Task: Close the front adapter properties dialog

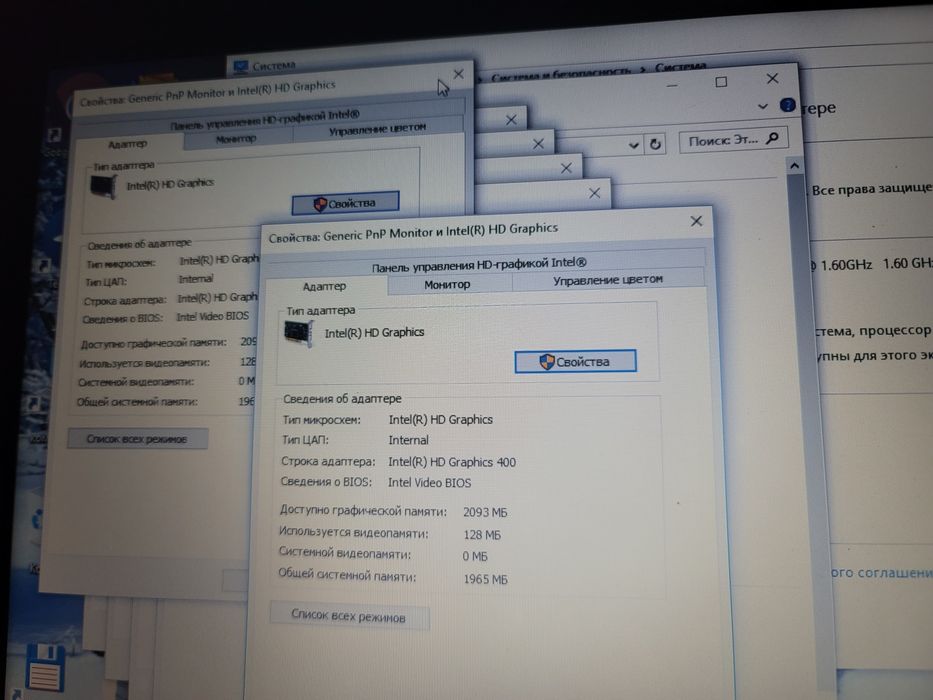Action: (x=696, y=221)
